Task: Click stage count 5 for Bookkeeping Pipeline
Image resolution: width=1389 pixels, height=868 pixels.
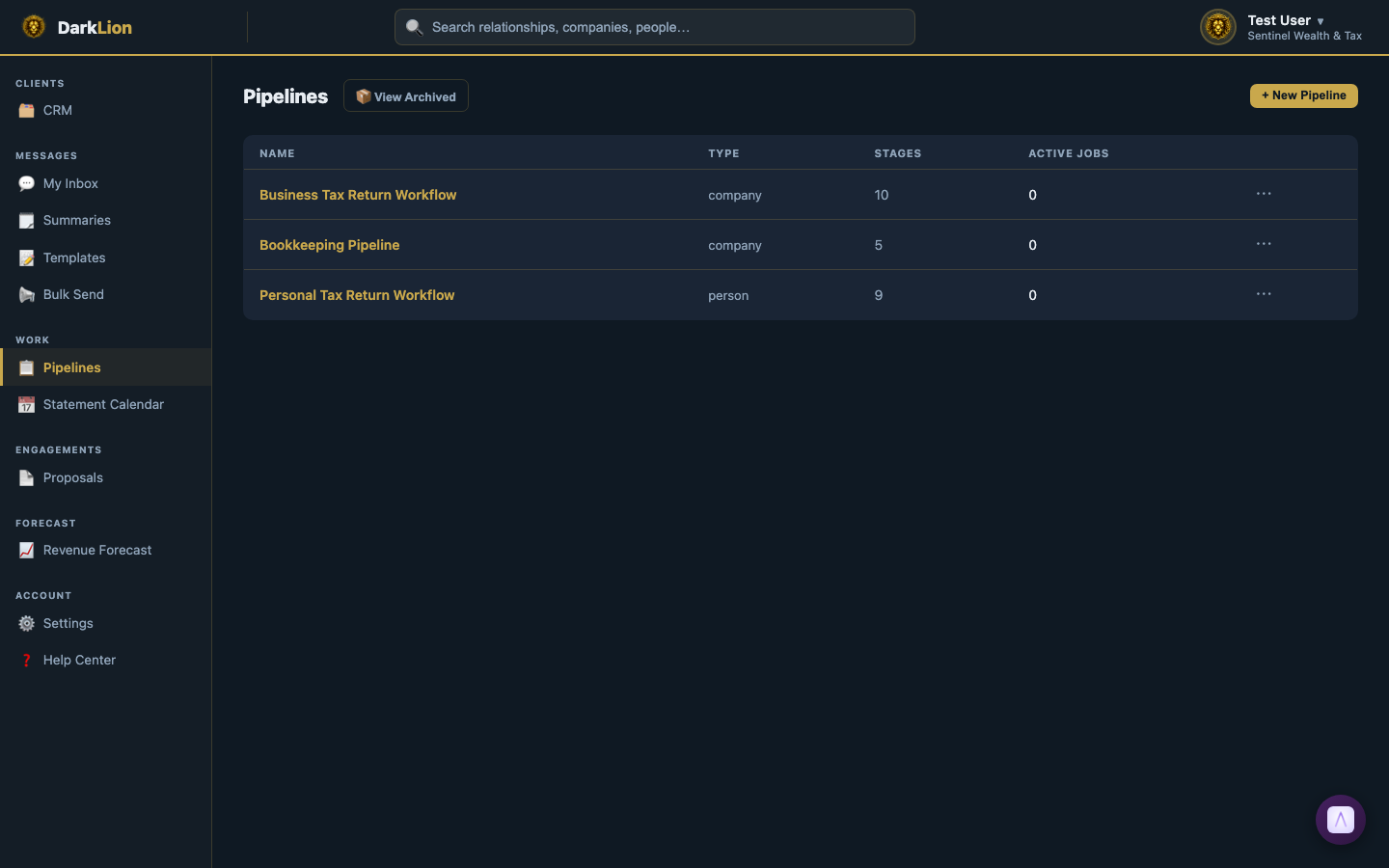Action: 879,245
